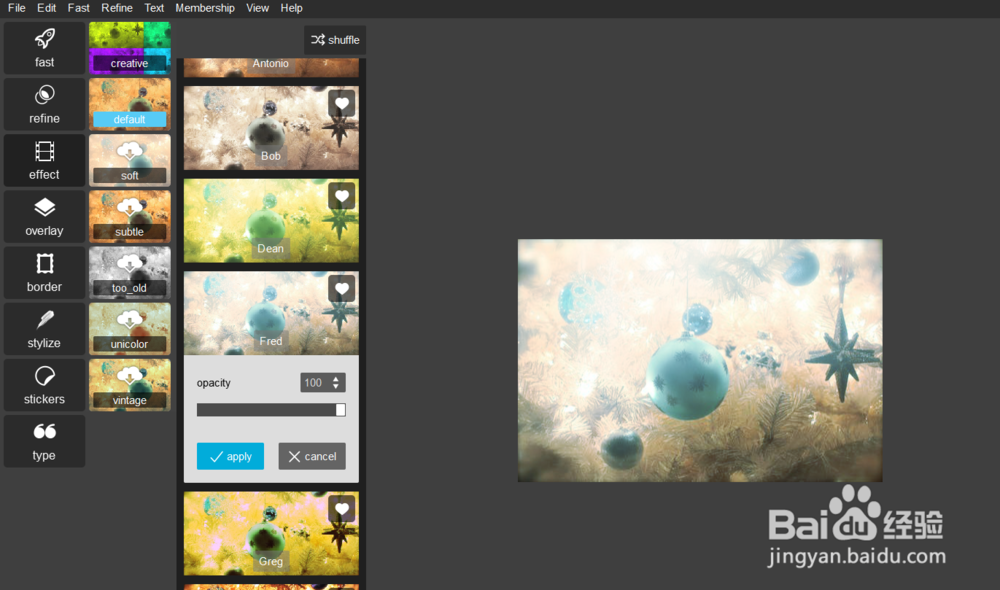Click the opacity value field

[x=315, y=383]
